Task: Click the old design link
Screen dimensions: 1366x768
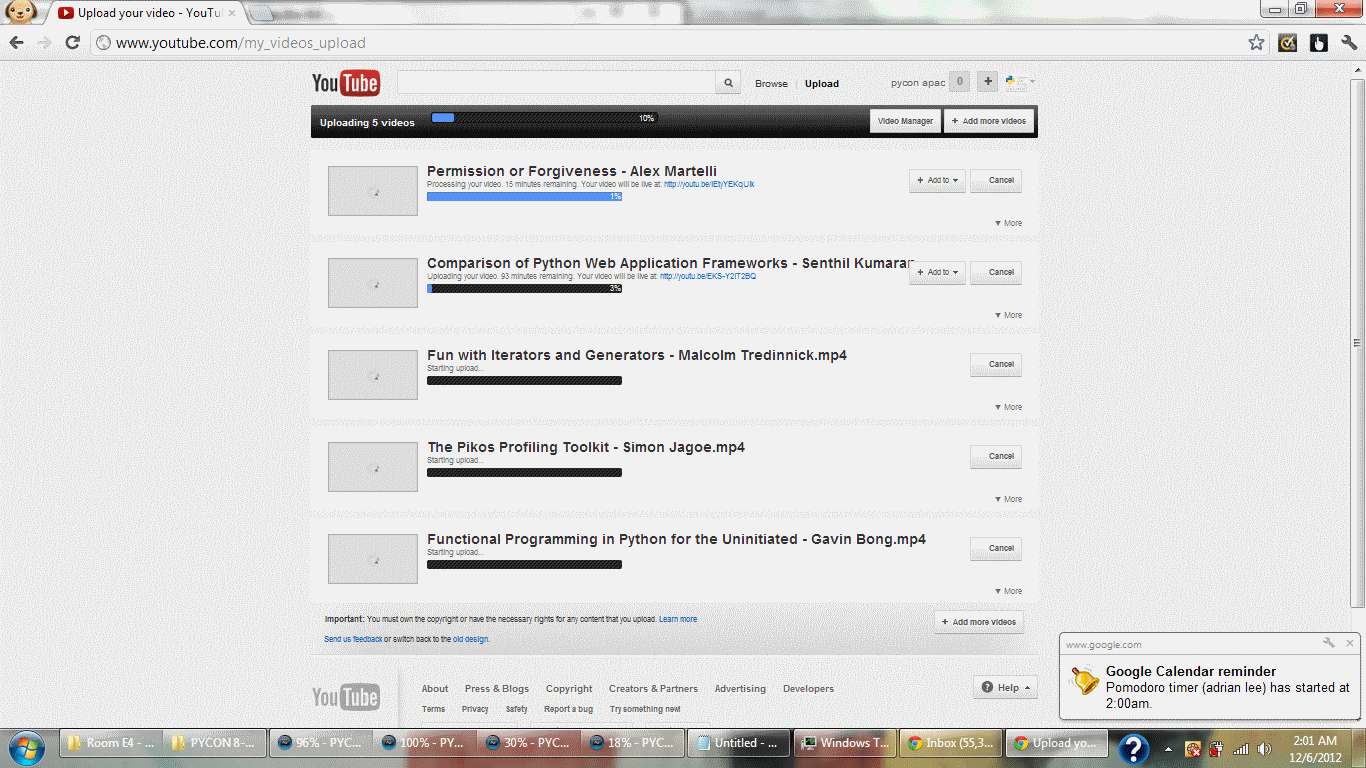Action: tap(471, 639)
